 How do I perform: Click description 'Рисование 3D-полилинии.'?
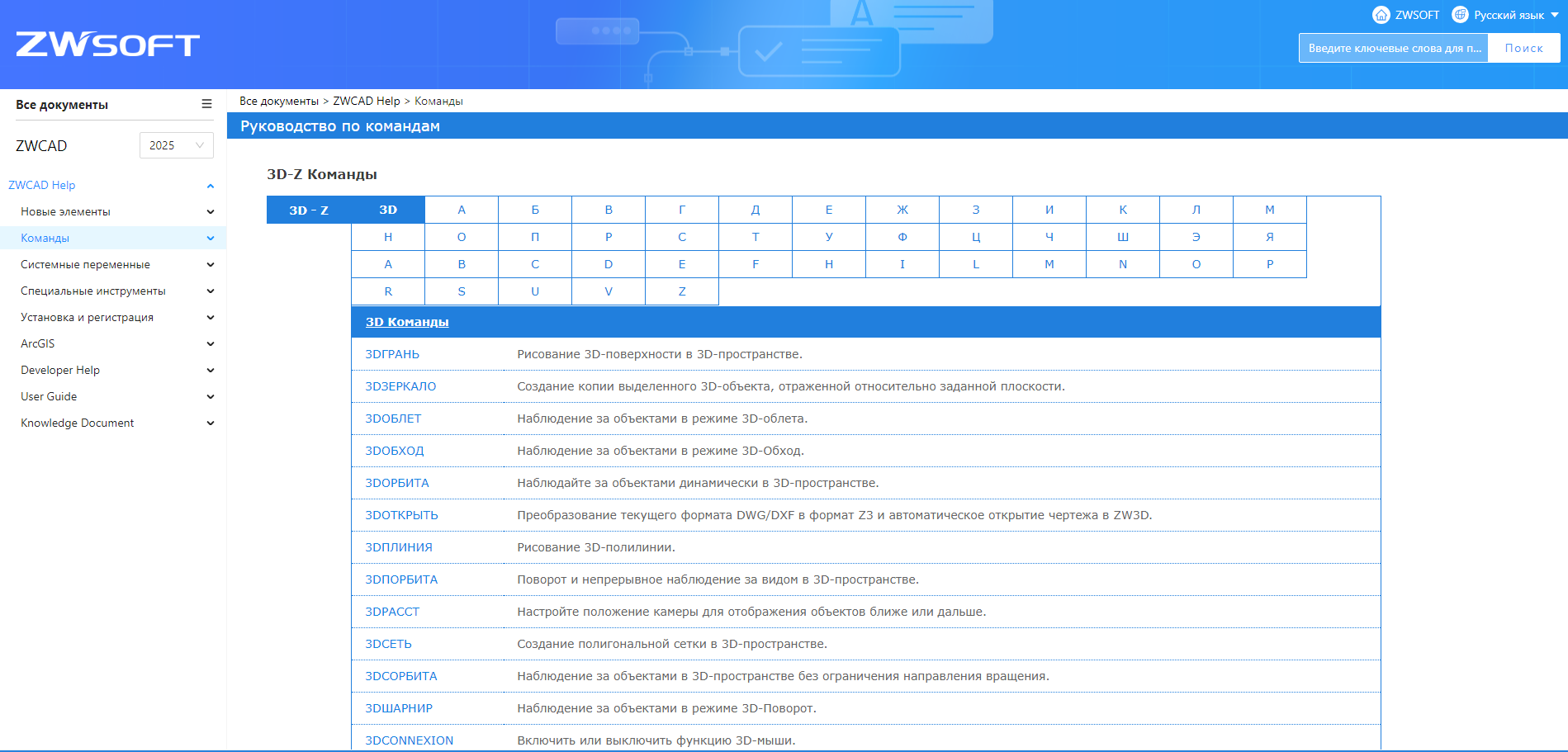point(596,547)
